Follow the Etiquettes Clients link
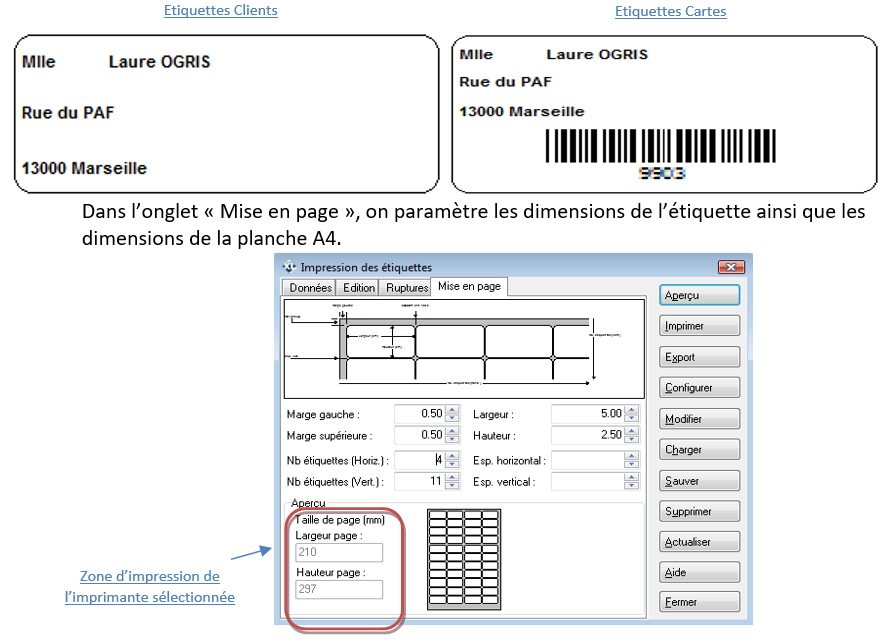This screenshot has width=892, height=643. point(220,11)
